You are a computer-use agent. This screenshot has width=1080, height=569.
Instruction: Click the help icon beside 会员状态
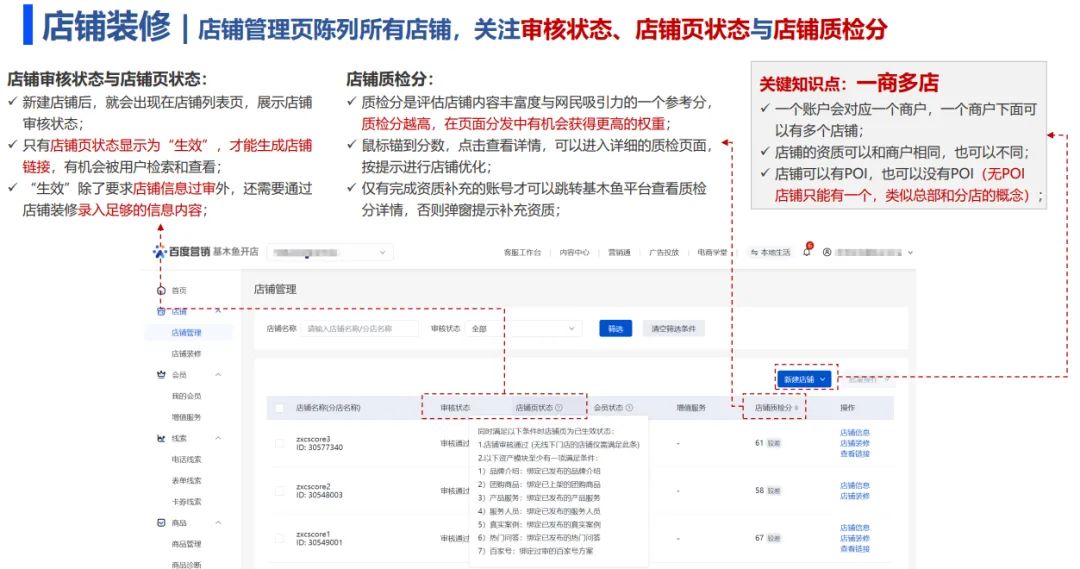click(x=628, y=408)
